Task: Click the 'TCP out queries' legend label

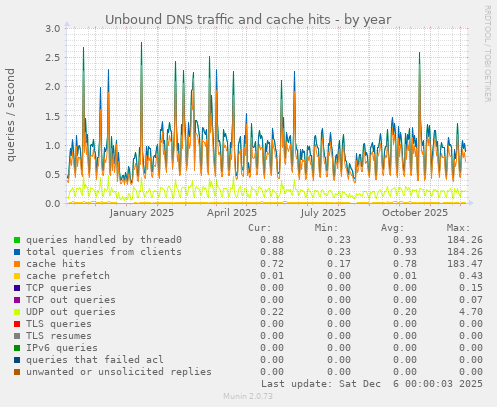Action: [71, 300]
